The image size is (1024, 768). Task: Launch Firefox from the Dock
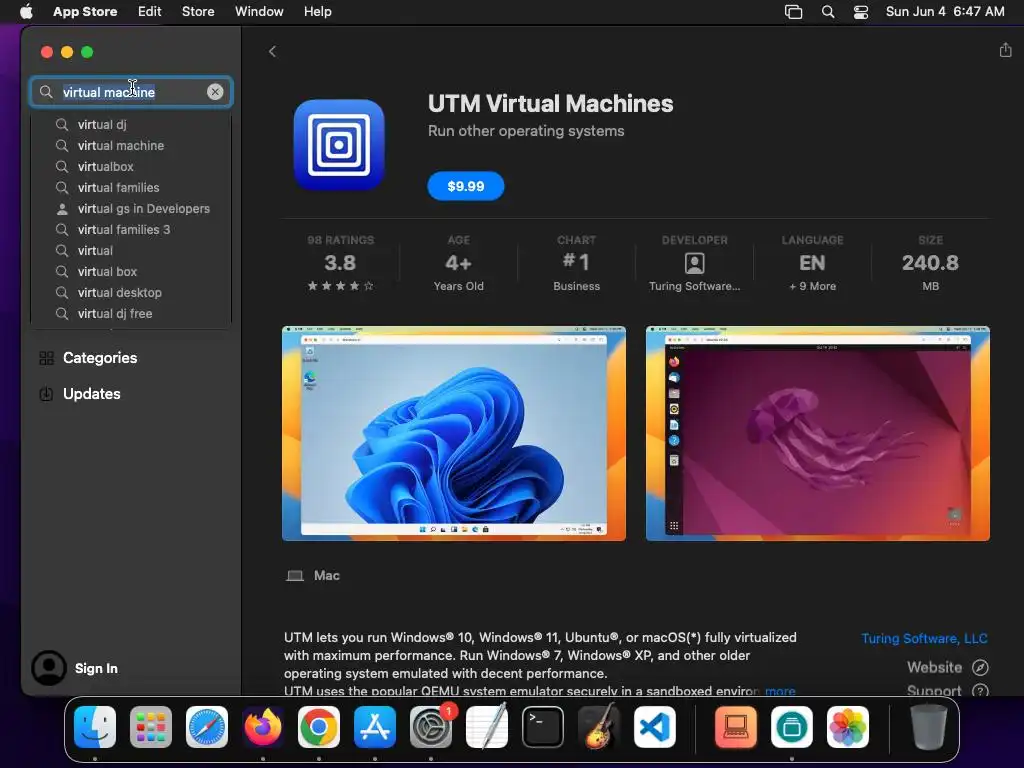263,727
